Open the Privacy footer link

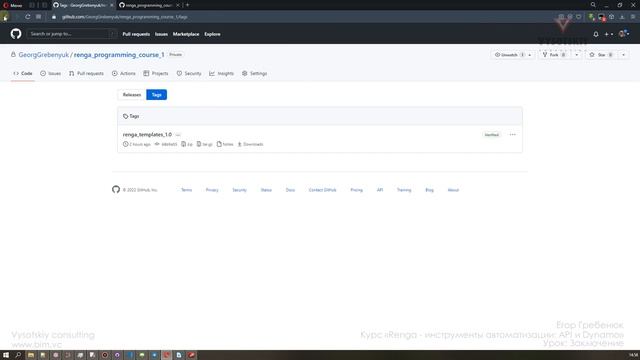point(212,190)
